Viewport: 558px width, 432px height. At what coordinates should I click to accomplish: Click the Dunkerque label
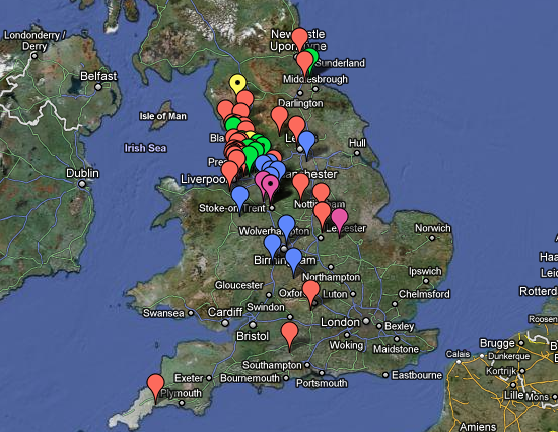coord(509,356)
